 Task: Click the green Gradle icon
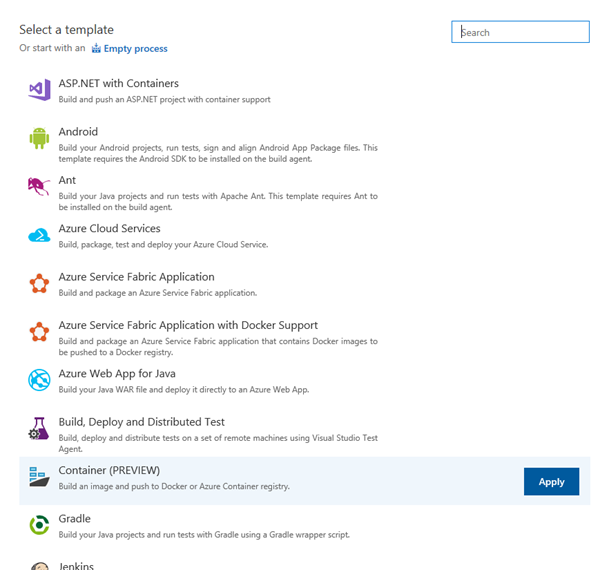click(x=39, y=525)
